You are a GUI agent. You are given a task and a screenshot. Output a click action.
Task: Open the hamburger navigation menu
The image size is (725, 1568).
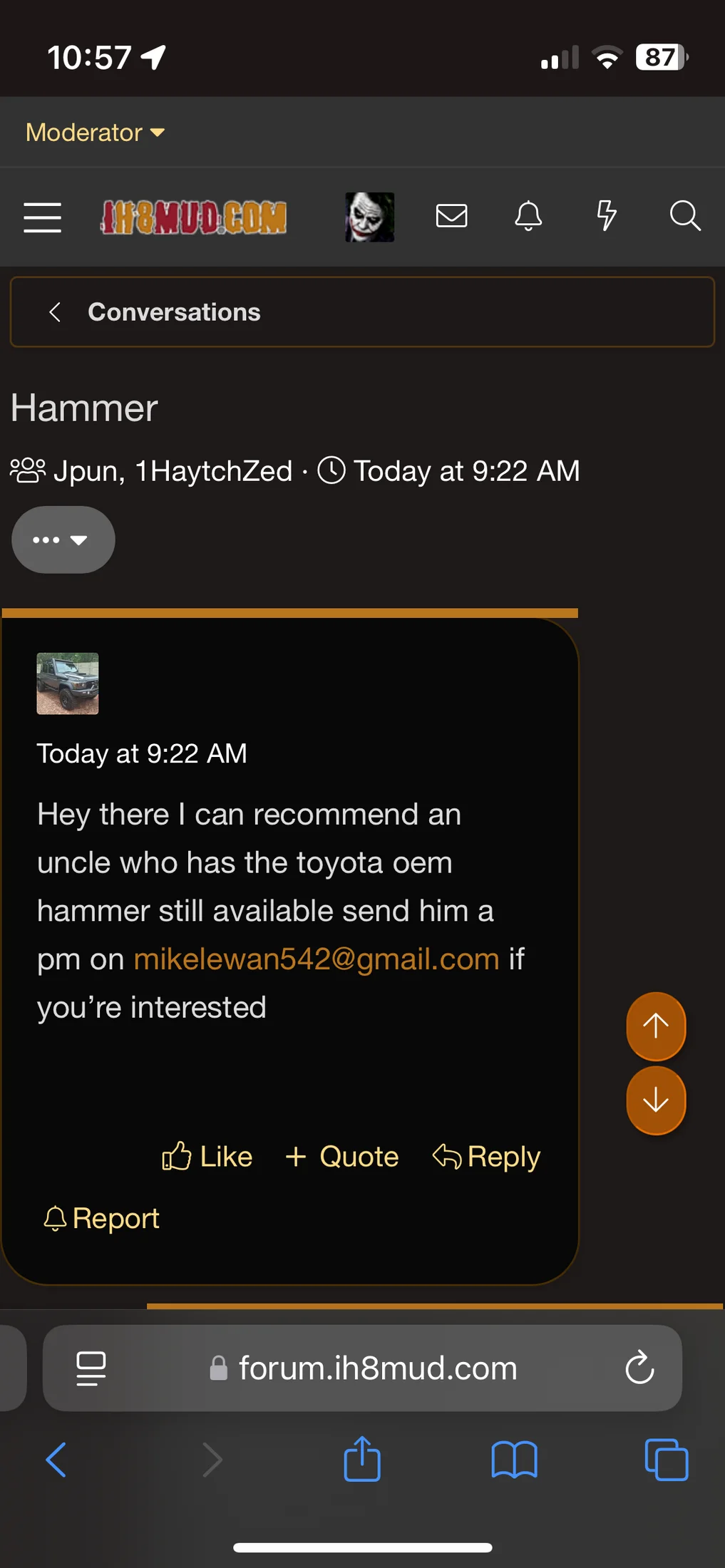pos(42,217)
